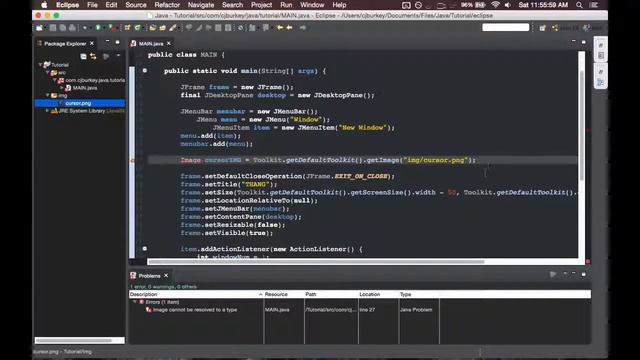Viewport: 640px width, 360px height.
Task: Select the Problems view tab
Action: (x=149, y=276)
